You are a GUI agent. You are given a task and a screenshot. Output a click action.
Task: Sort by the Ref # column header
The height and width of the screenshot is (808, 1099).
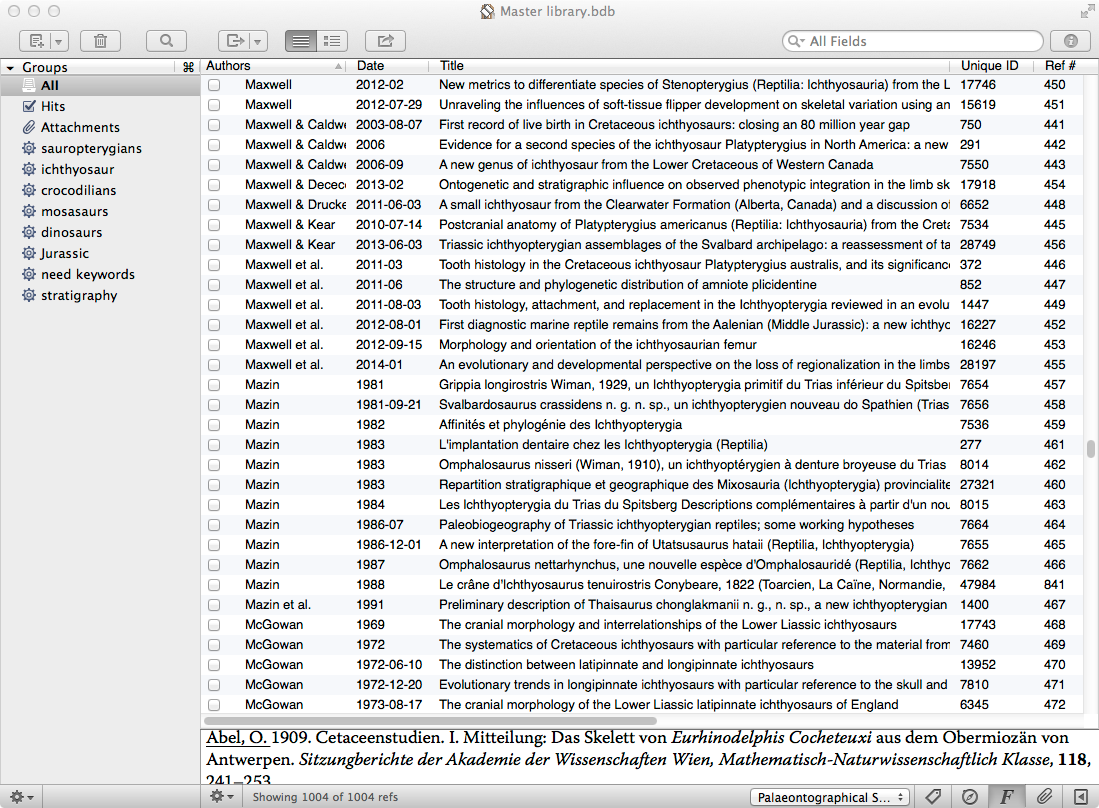(1058, 66)
